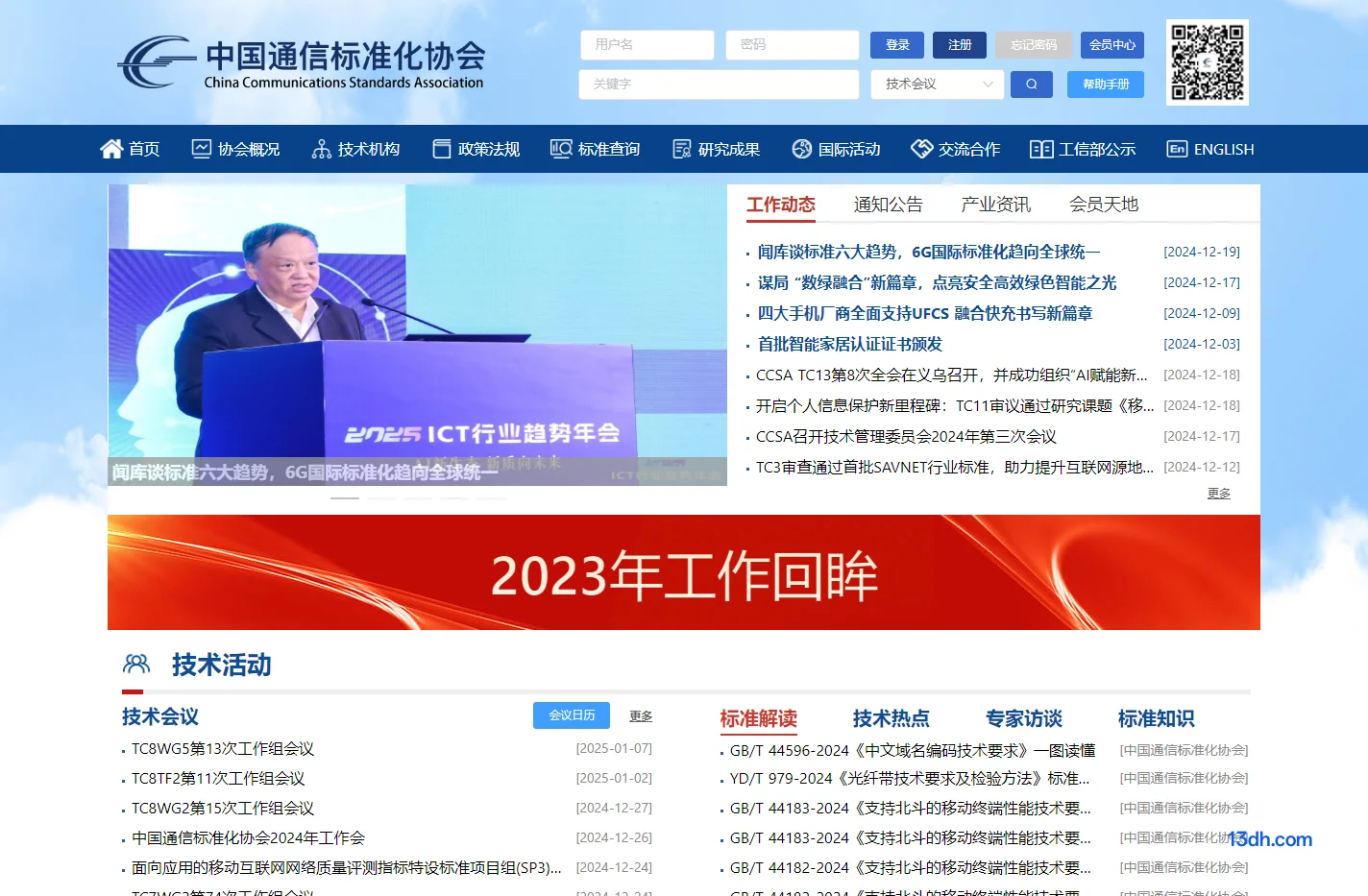
Task: Click the ENGLISH language icon
Action: [1177, 149]
